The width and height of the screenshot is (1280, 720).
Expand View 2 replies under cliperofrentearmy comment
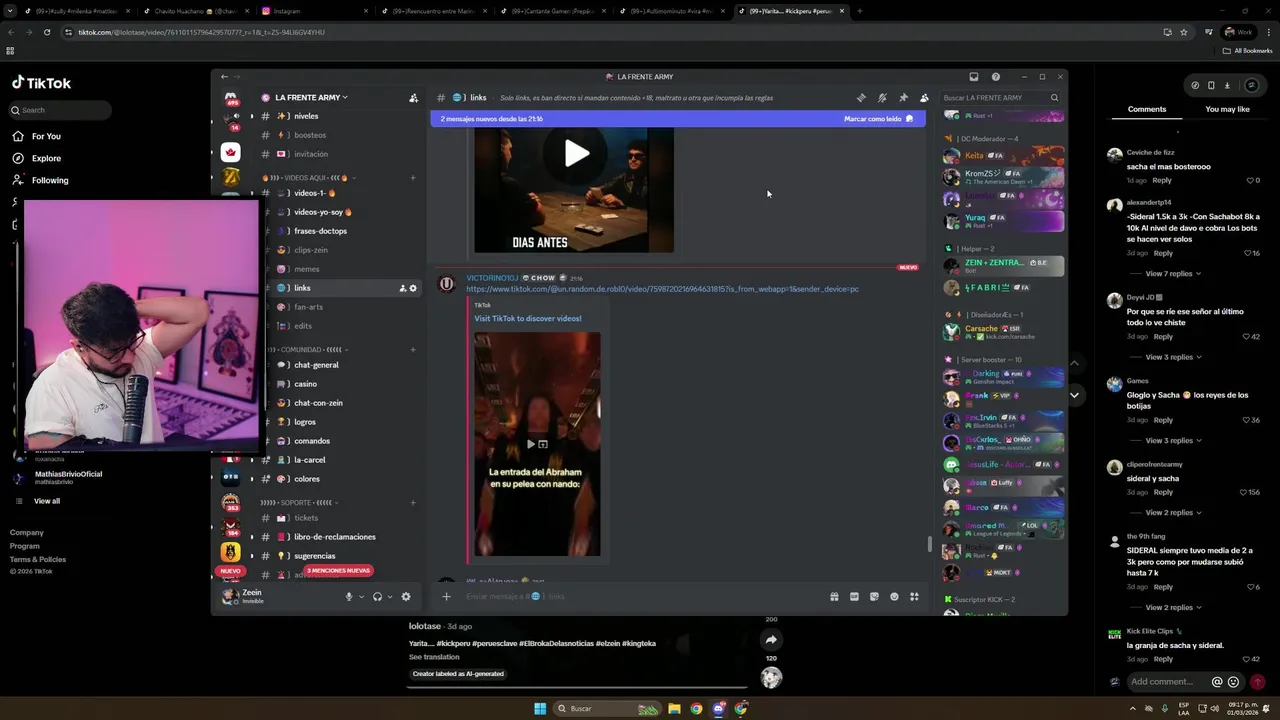click(1173, 513)
